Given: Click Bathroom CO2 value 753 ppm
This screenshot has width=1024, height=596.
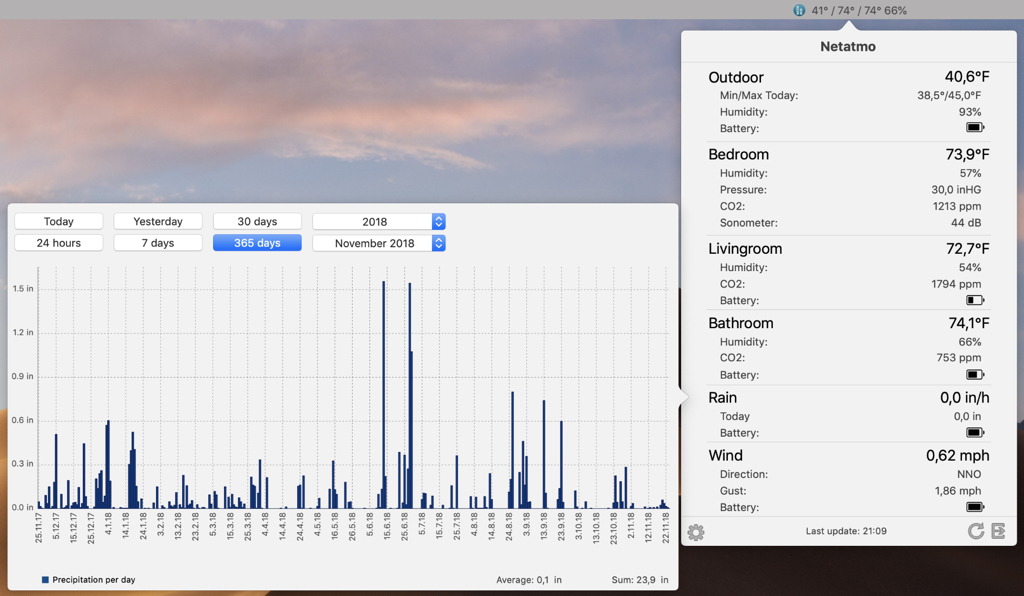Looking at the screenshot, I should 959,358.
